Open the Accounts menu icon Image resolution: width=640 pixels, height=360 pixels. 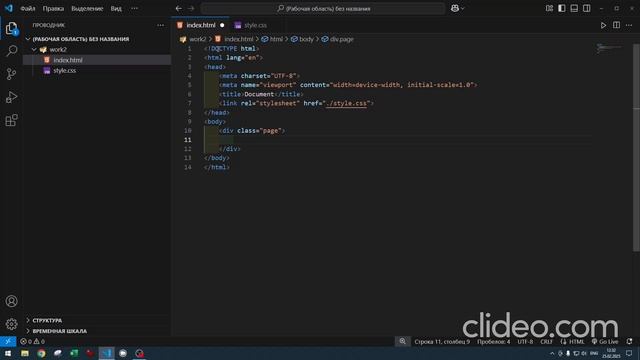pyautogui.click(x=11, y=301)
